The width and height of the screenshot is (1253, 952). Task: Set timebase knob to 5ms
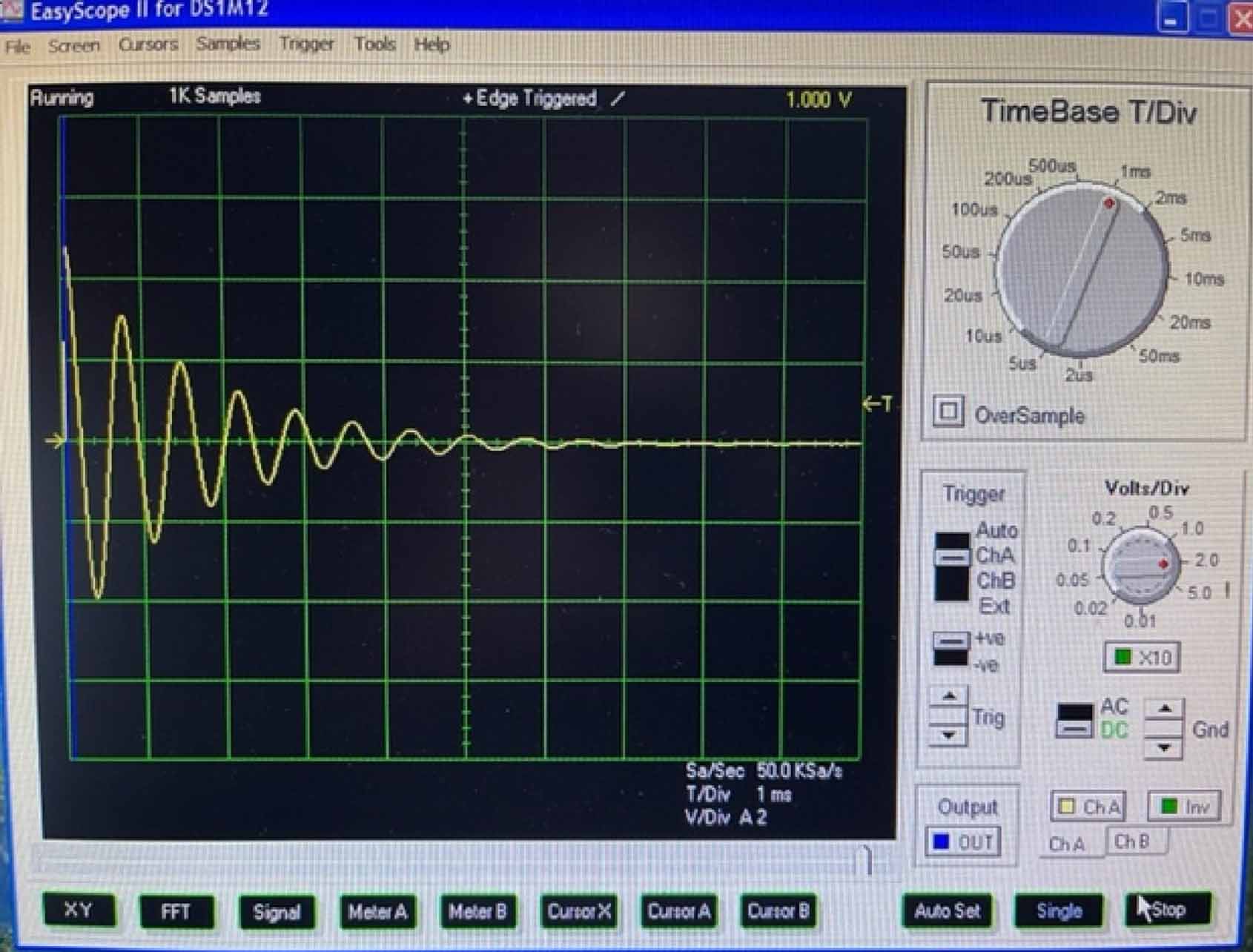1195,235
